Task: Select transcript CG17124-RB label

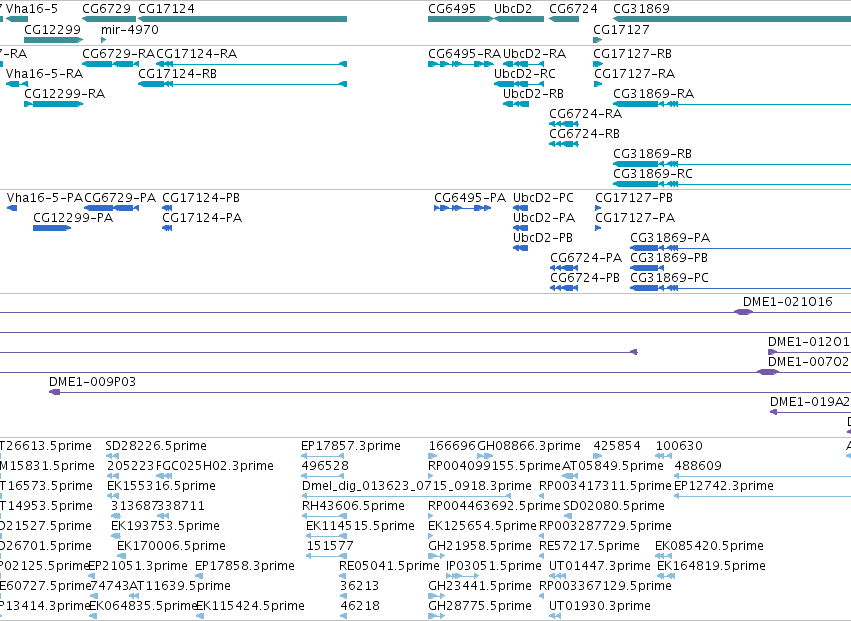Action: point(177,74)
